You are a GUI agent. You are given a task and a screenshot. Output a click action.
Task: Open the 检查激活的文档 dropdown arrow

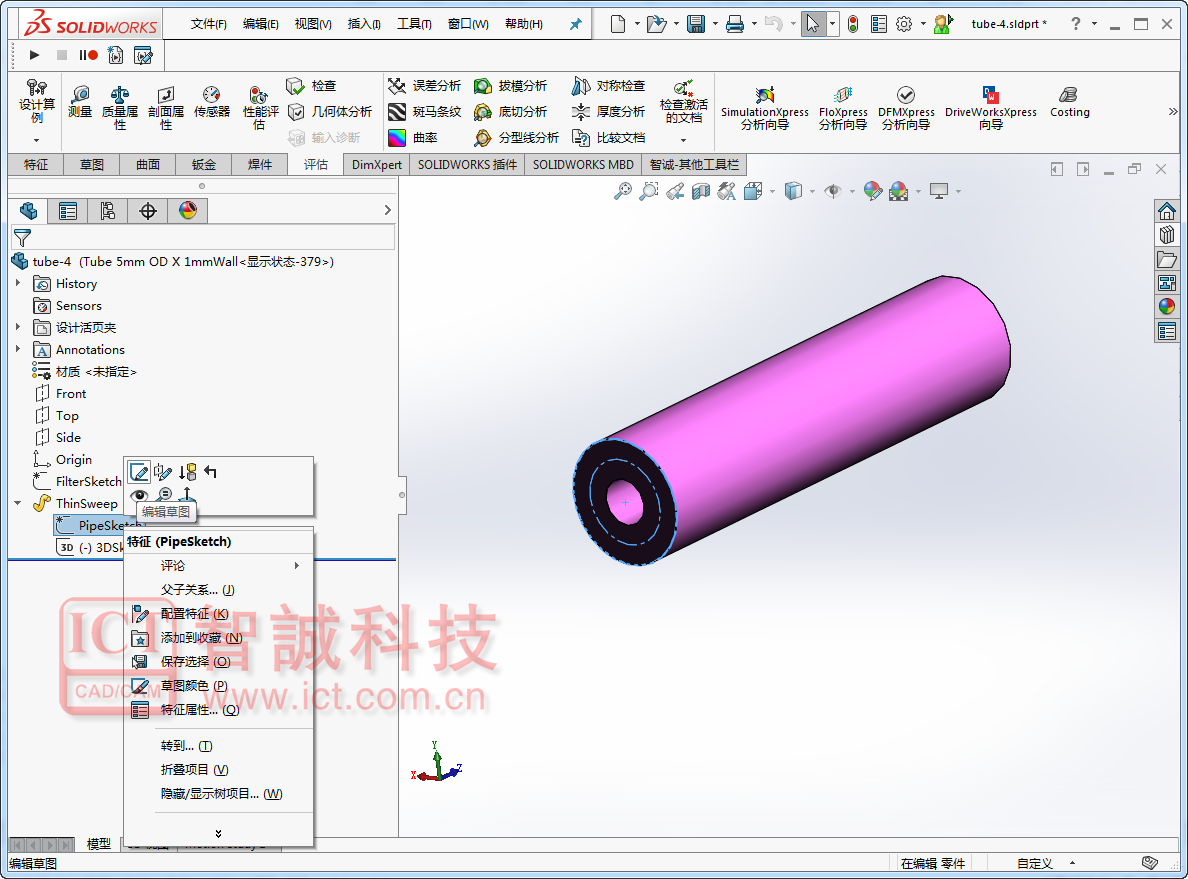pos(683,140)
